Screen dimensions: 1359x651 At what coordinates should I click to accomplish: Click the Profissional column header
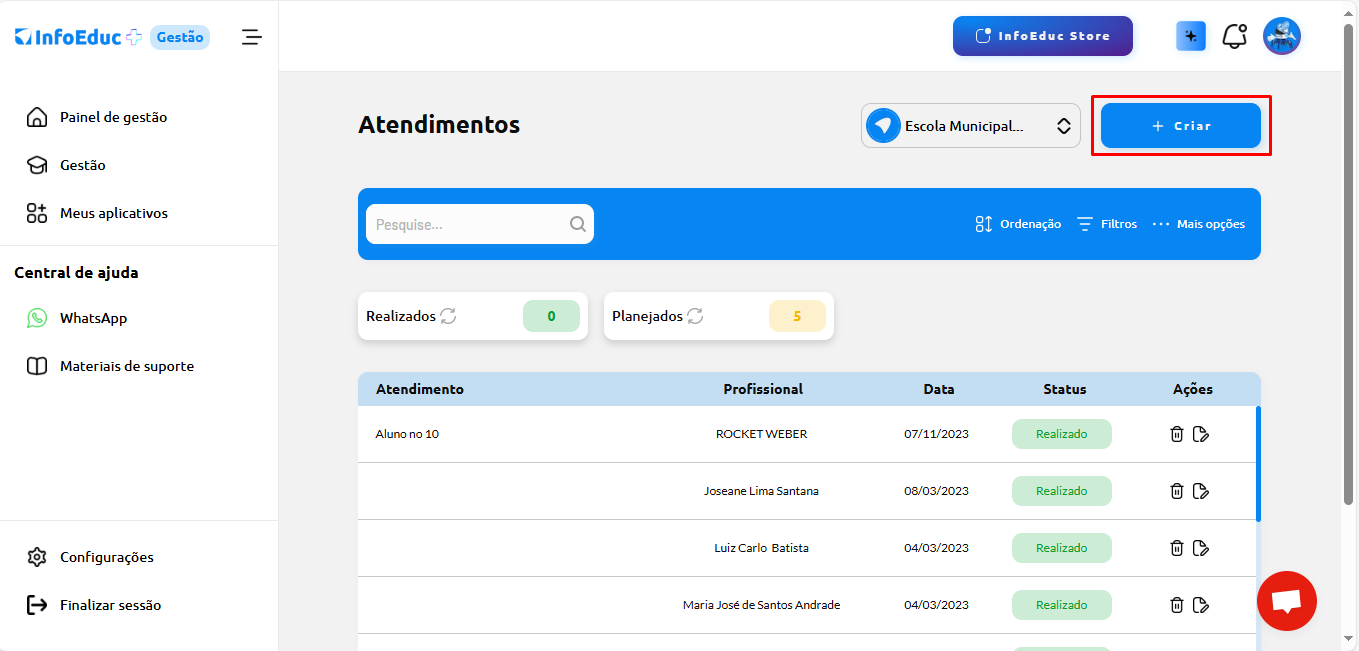(x=763, y=389)
